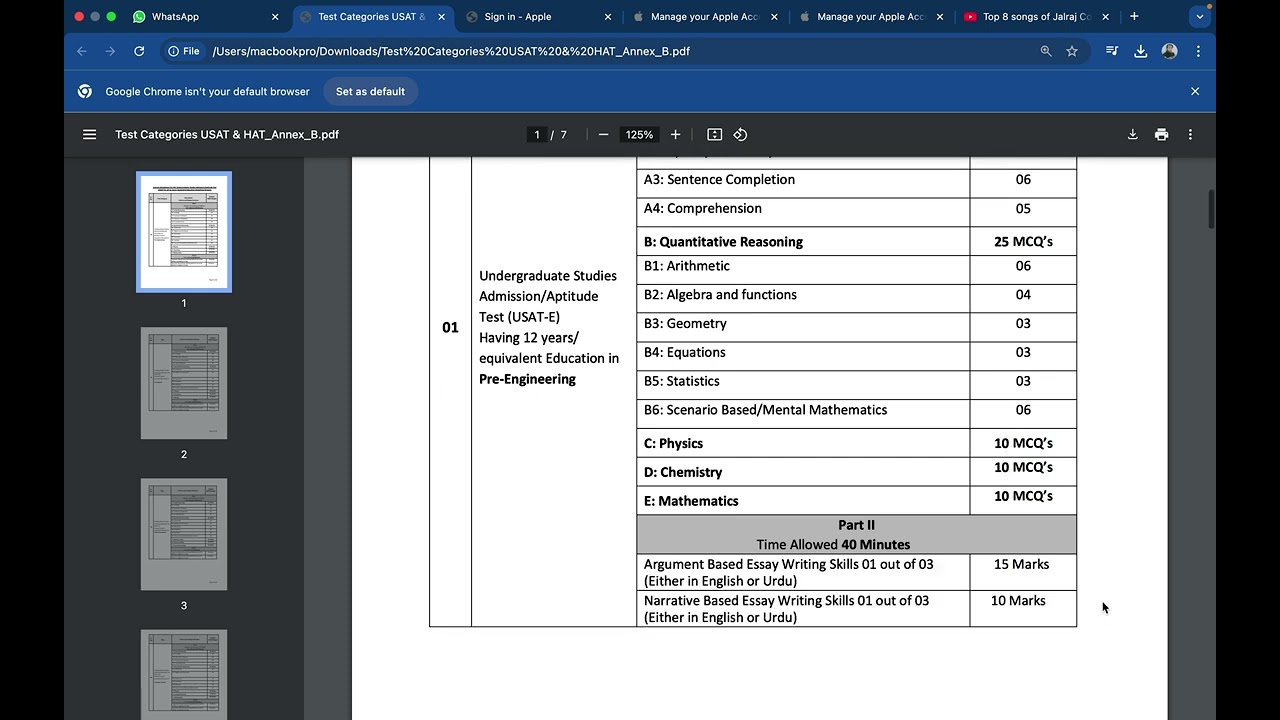Open the PDF viewer sidebar menu icon
1280x720 pixels.
pyautogui.click(x=89, y=134)
